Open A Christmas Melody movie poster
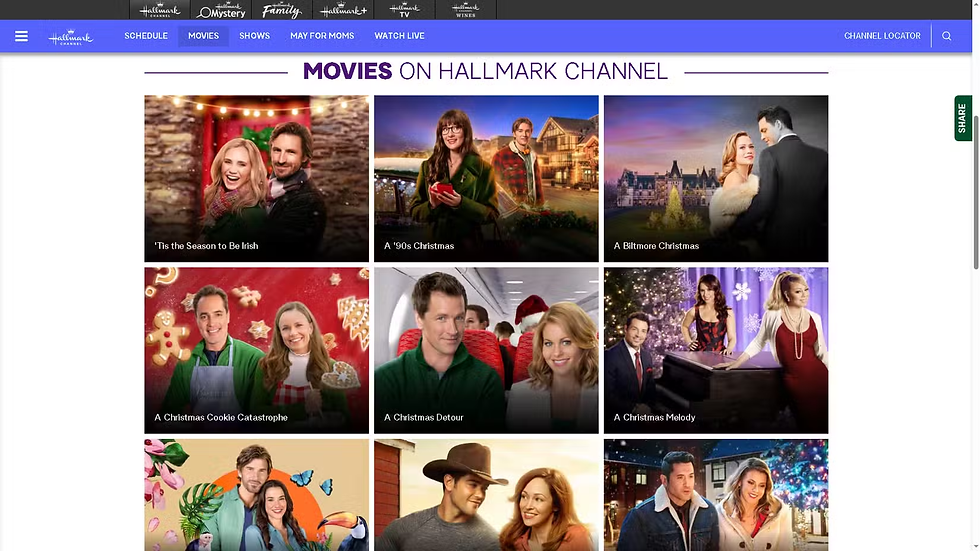The width and height of the screenshot is (980, 551). (716, 350)
